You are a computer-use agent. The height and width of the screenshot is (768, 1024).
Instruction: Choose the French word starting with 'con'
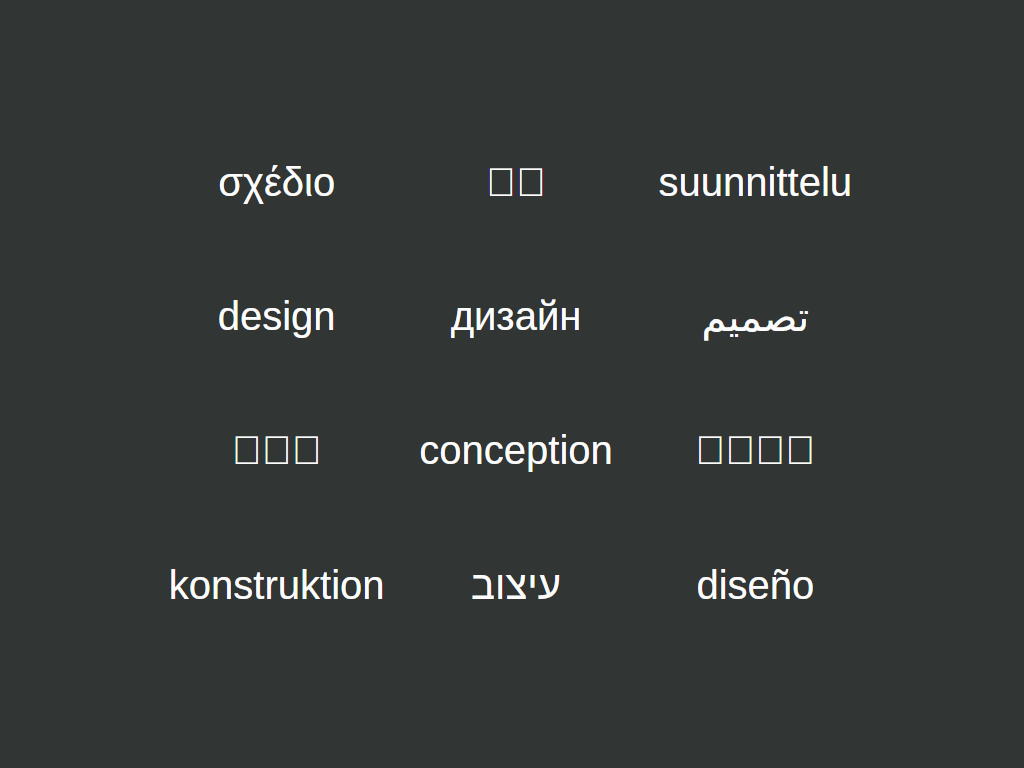tap(516, 451)
